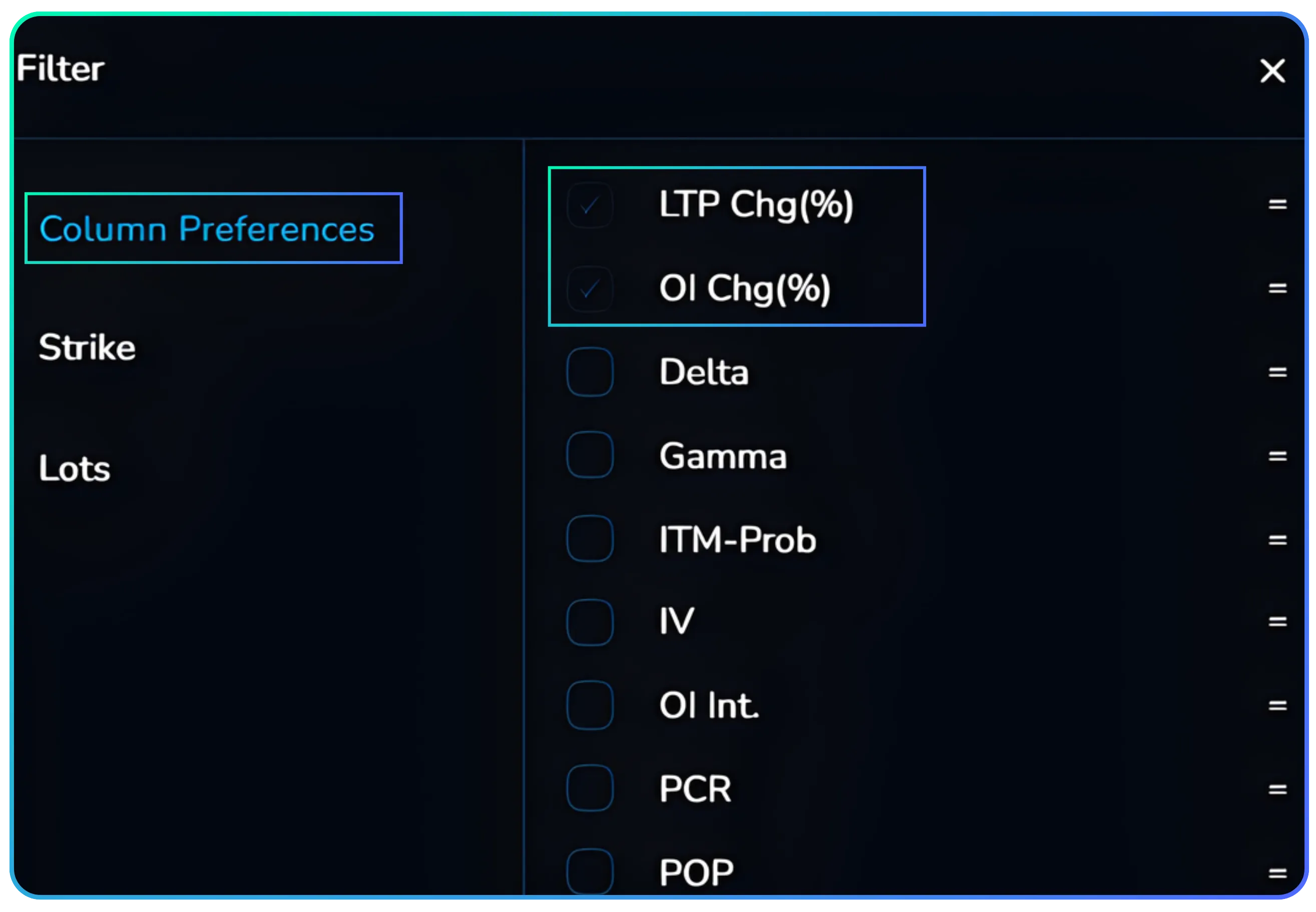Click drag handle icon for OI Chg(%)

pyautogui.click(x=1277, y=288)
